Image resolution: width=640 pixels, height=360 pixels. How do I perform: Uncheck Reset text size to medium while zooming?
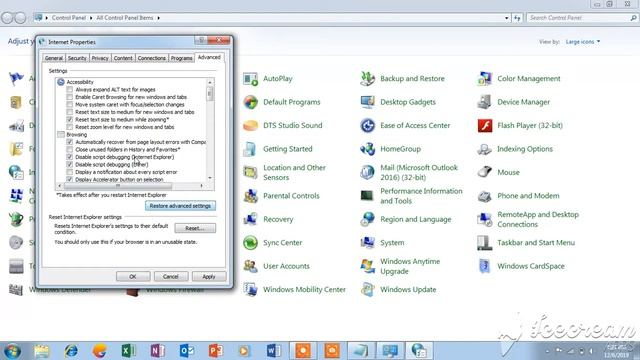coord(70,119)
